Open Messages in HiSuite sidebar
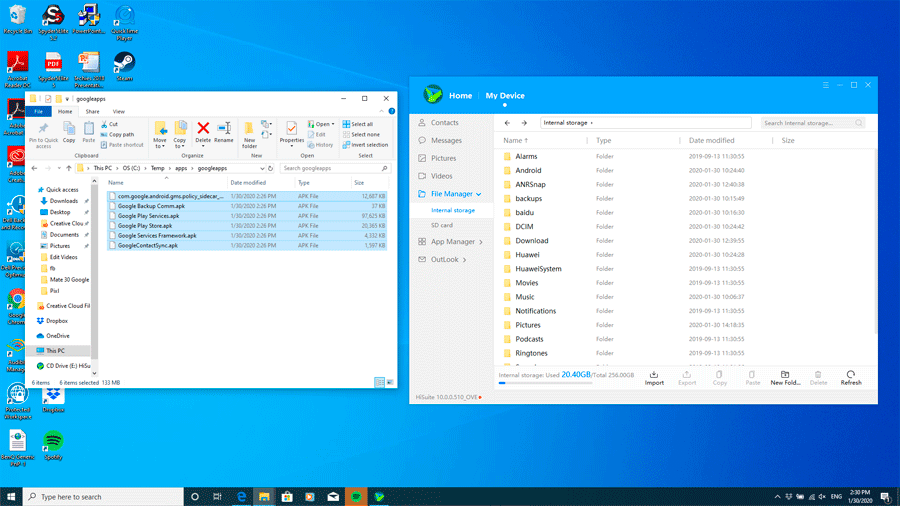900x506 pixels. [x=446, y=141]
